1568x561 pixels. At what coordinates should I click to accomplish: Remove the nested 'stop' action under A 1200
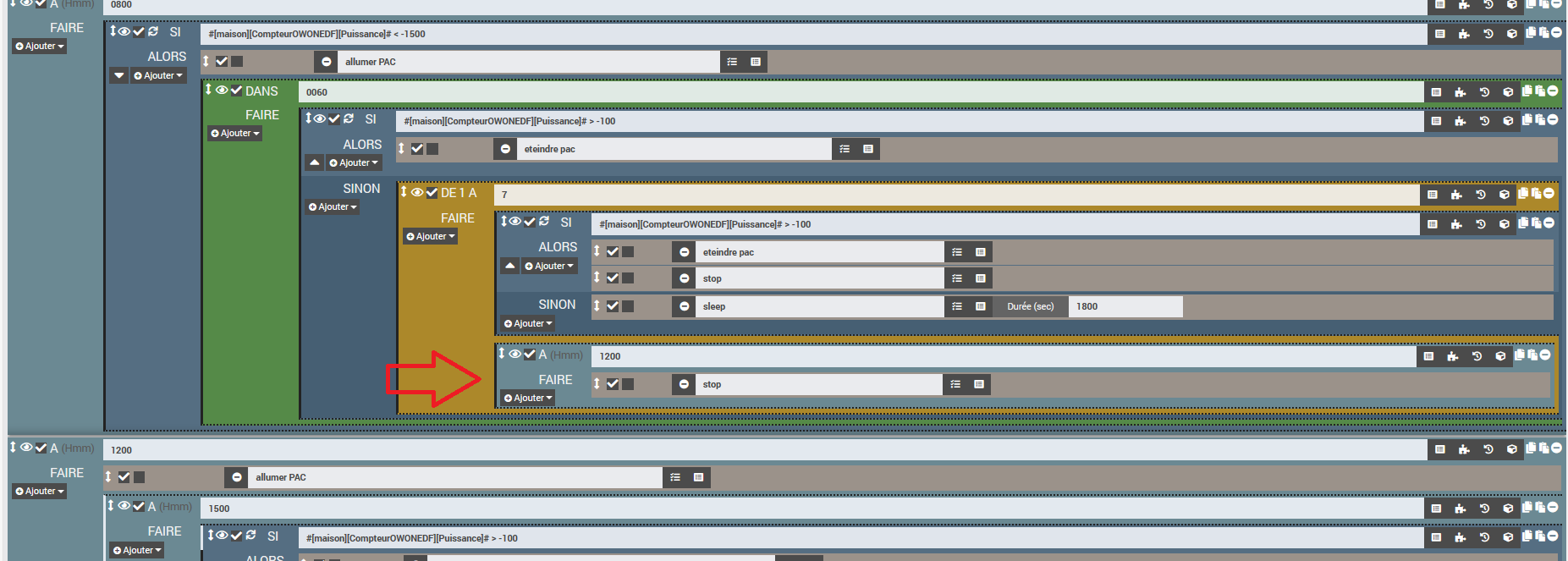pos(684,384)
